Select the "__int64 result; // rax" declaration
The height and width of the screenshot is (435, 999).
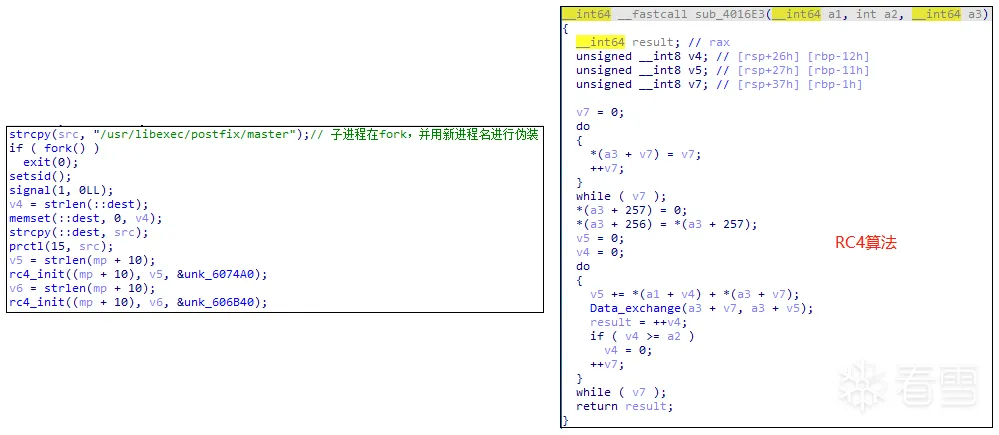pyautogui.click(x=652, y=42)
